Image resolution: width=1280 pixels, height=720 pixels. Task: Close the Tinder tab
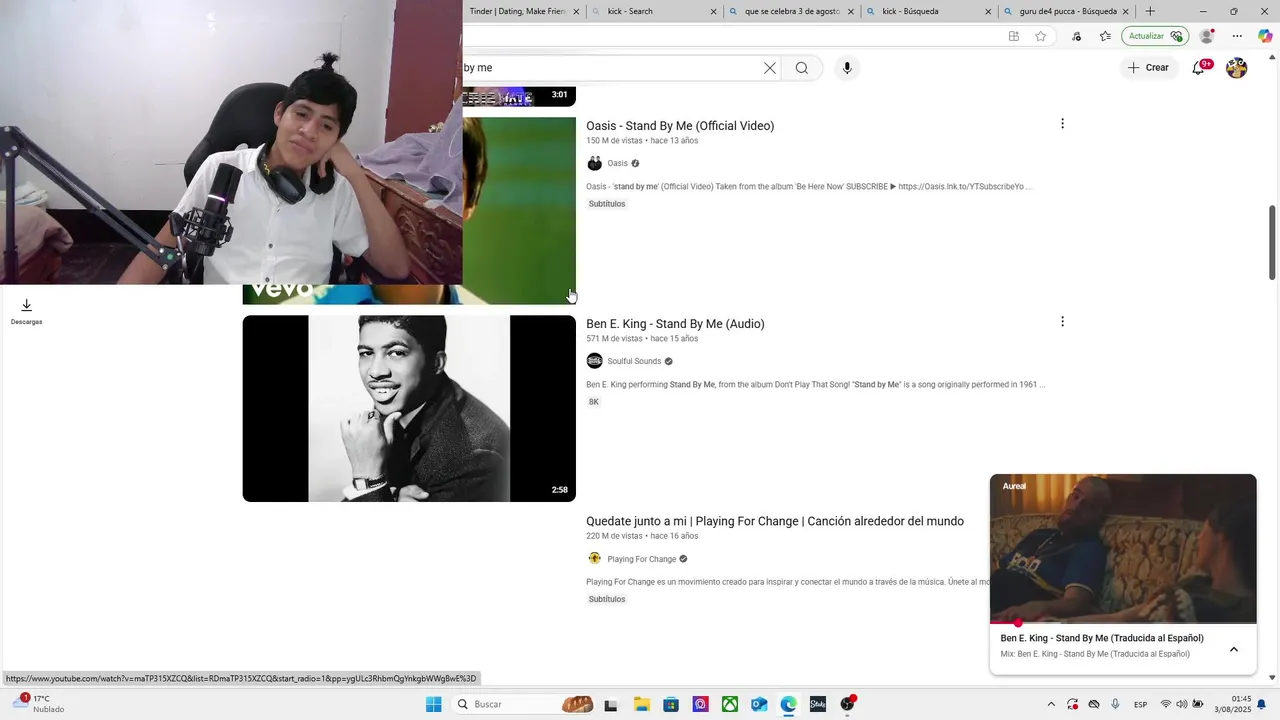576,12
